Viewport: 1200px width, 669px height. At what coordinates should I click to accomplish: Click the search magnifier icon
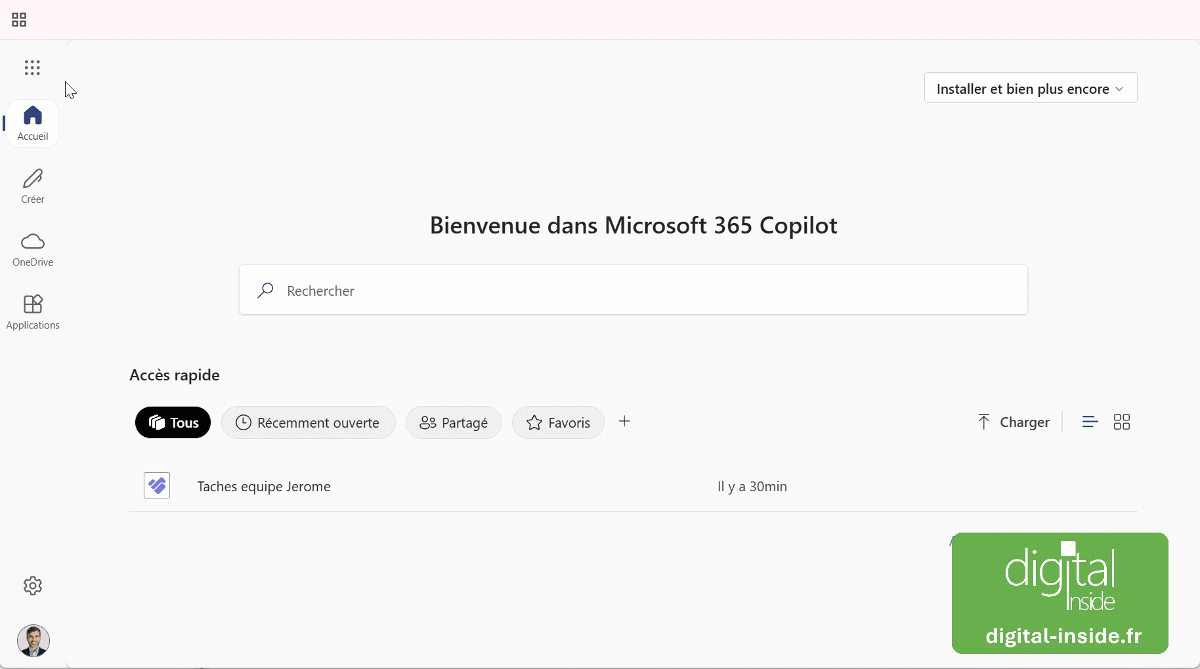[264, 290]
